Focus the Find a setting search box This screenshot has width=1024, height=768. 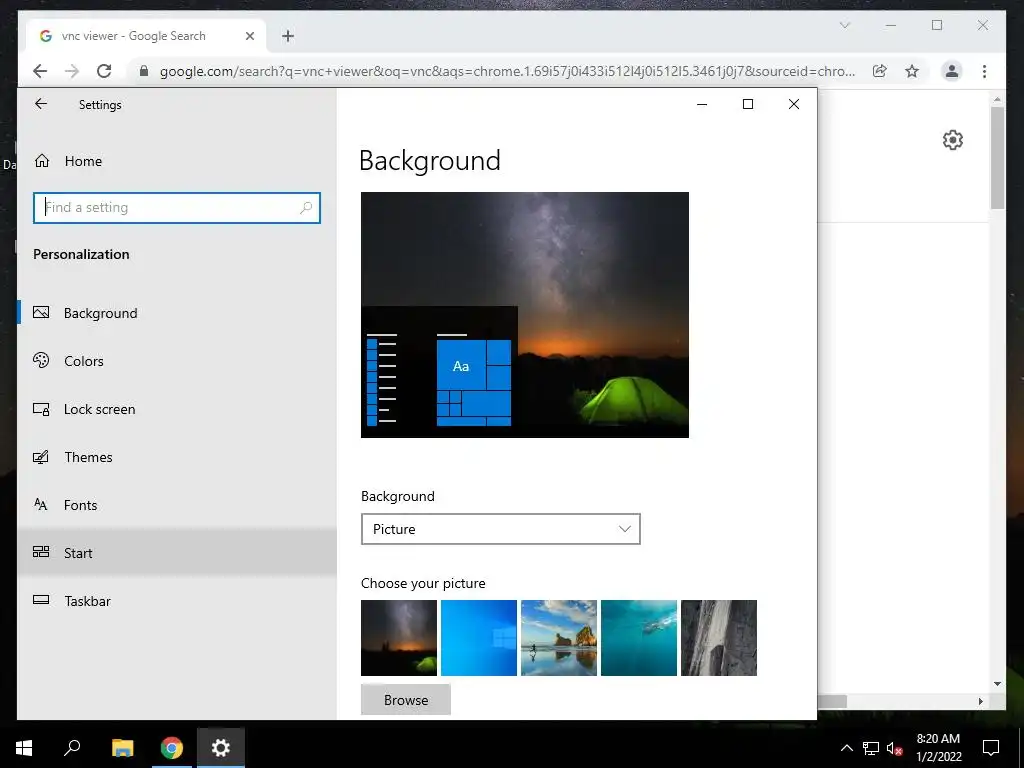[176, 208]
